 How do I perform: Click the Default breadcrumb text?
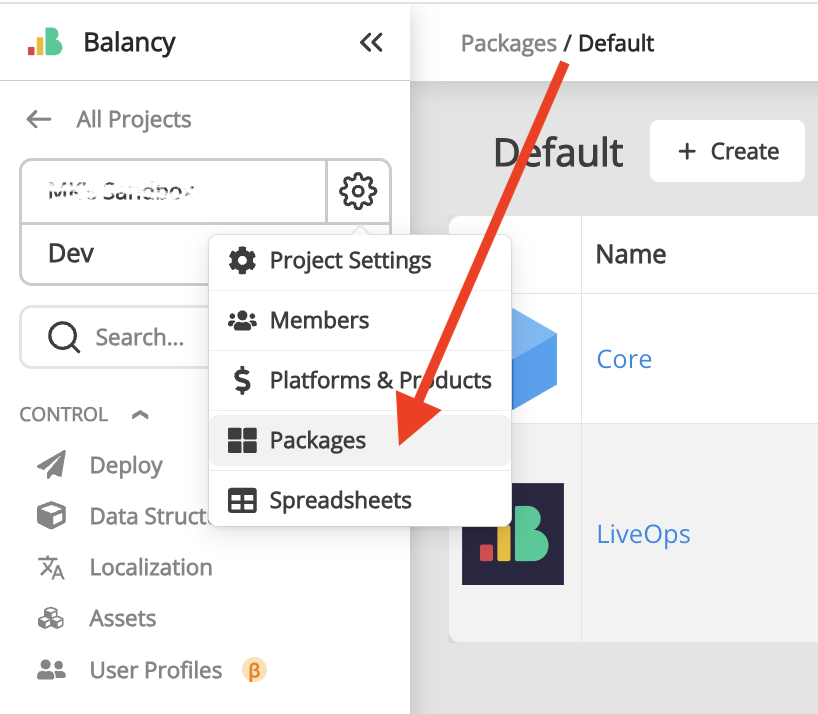616,43
